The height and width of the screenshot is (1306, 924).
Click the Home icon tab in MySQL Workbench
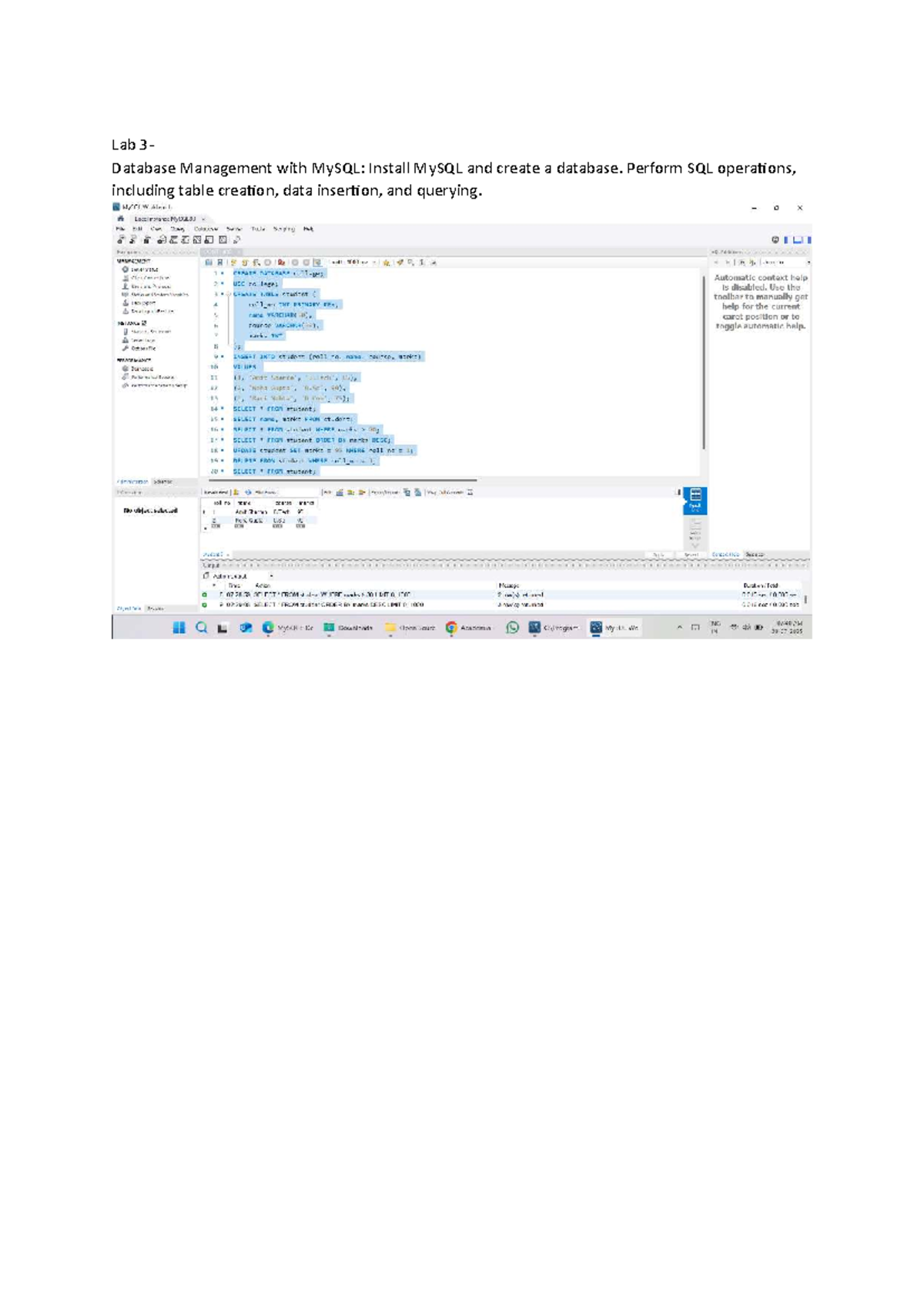[x=121, y=219]
